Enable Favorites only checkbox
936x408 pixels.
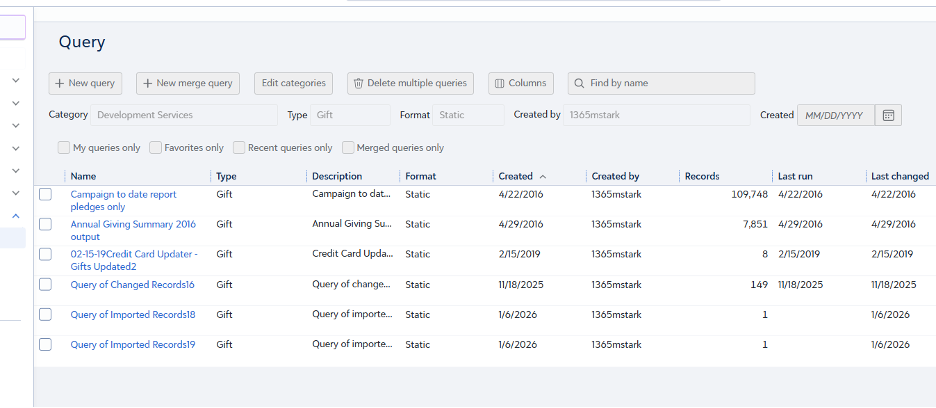[x=155, y=148]
